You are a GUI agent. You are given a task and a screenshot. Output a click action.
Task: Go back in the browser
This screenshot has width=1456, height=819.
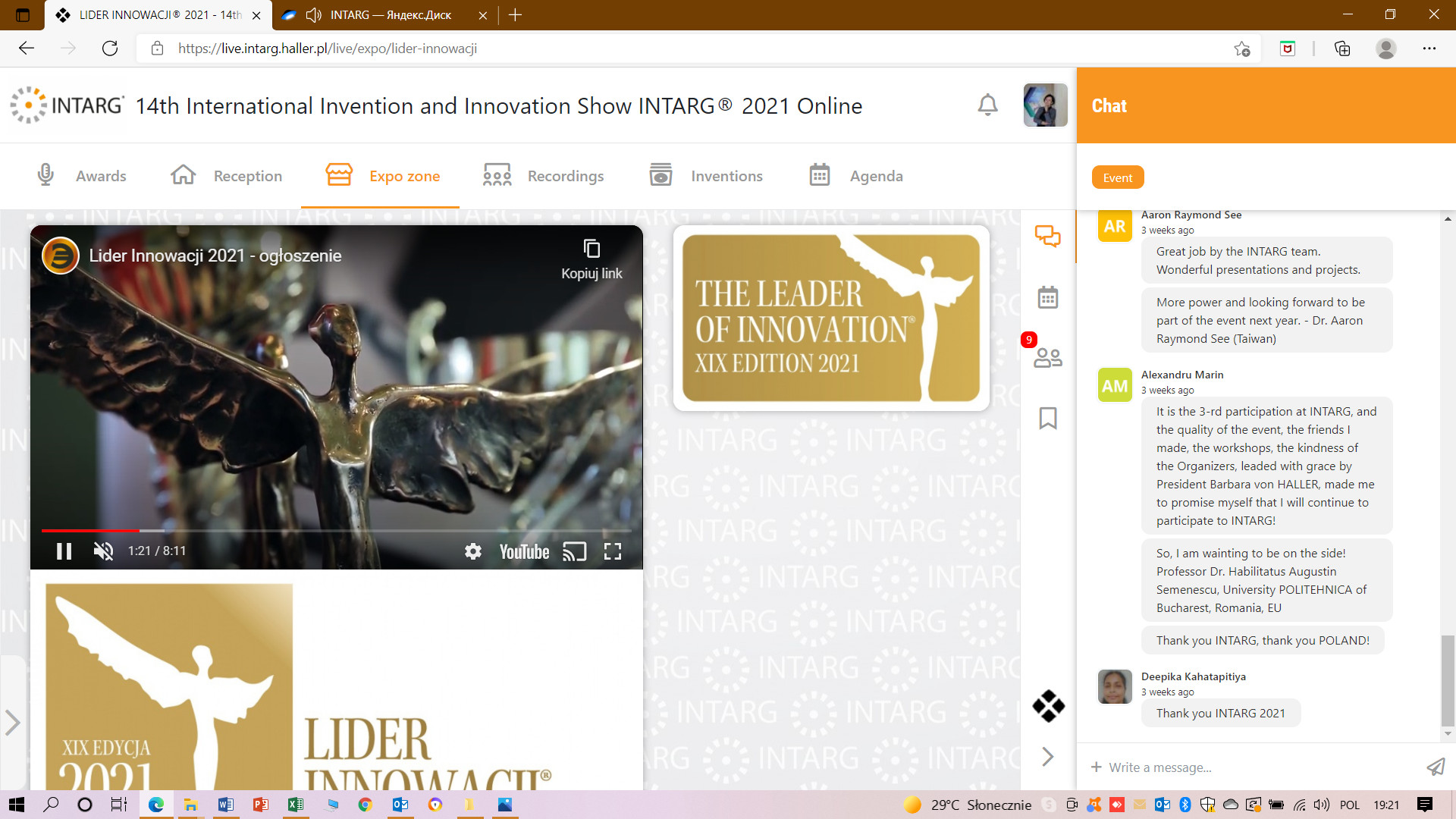pos(27,49)
